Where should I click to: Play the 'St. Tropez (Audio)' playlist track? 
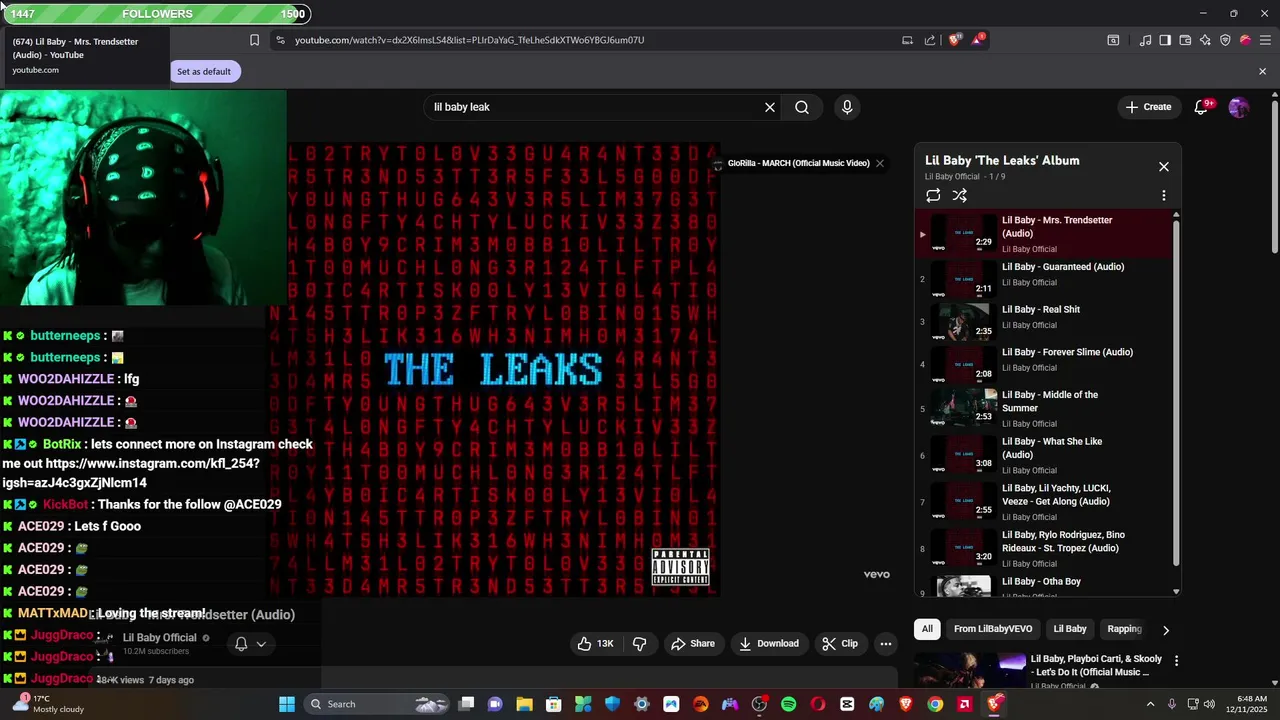[1044, 549]
